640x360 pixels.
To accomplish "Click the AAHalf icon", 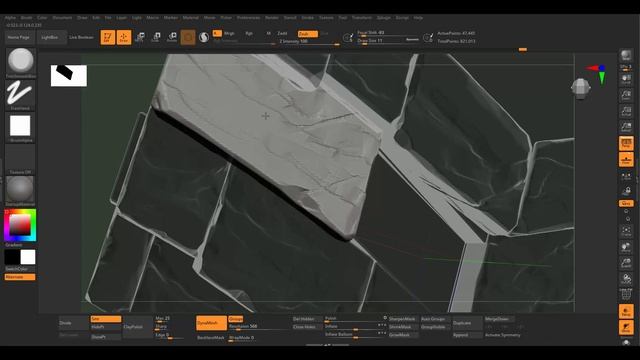I will coord(626,127).
